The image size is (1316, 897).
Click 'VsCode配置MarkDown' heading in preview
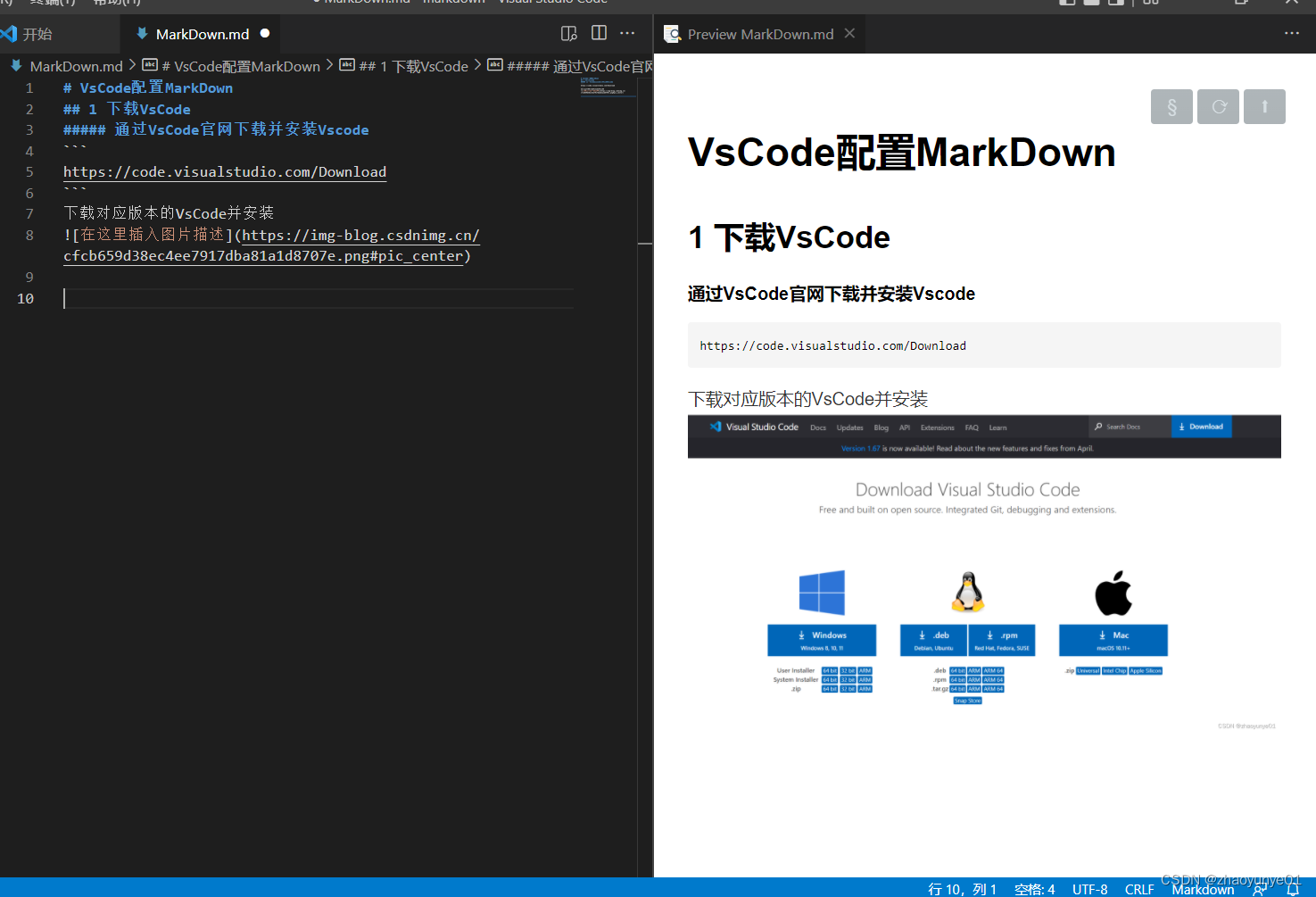coord(901,153)
